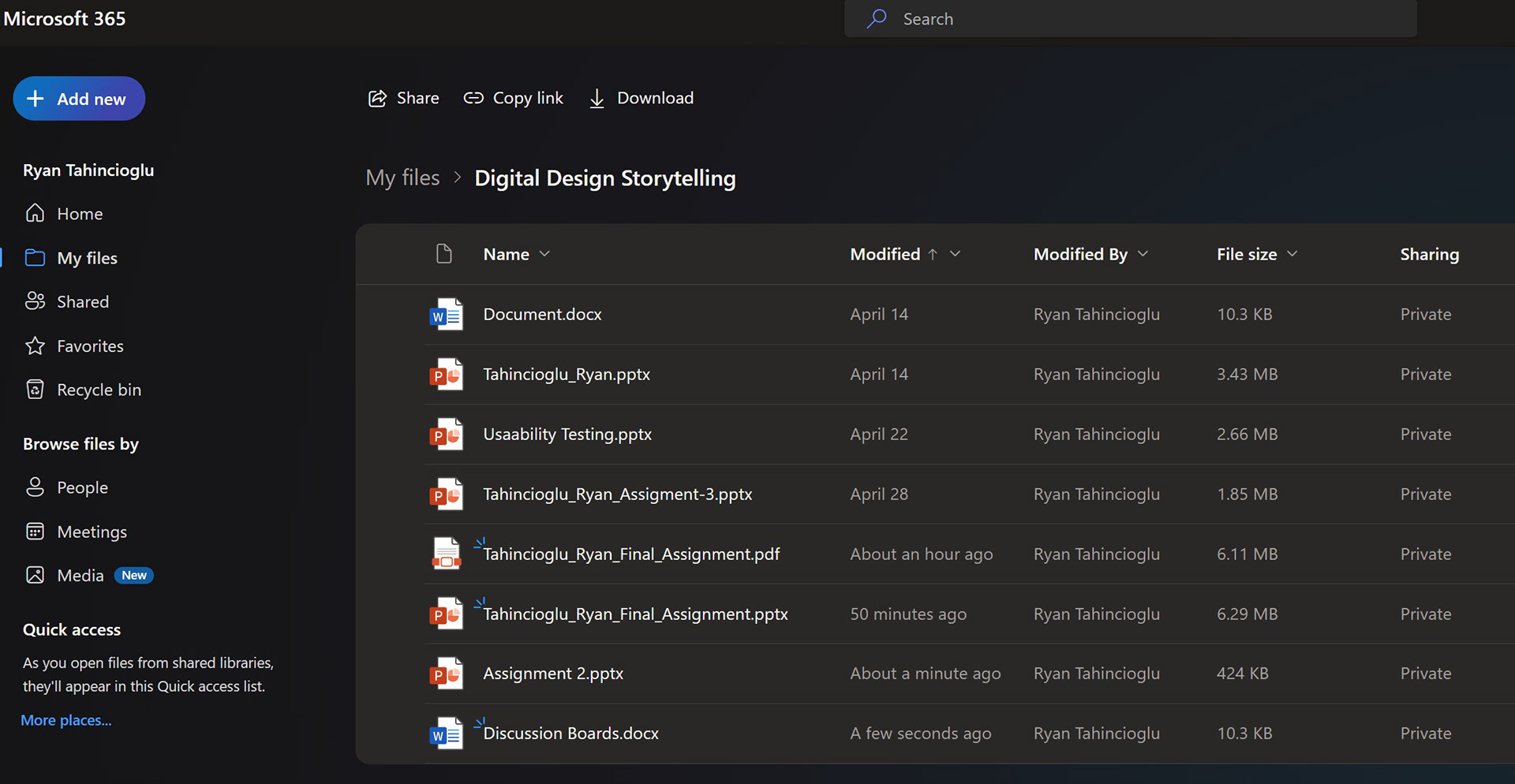Click PDF icon of Tahincioglu_Ryan_Final_Assignment.pdf
The image size is (1515, 784).
[x=447, y=554]
